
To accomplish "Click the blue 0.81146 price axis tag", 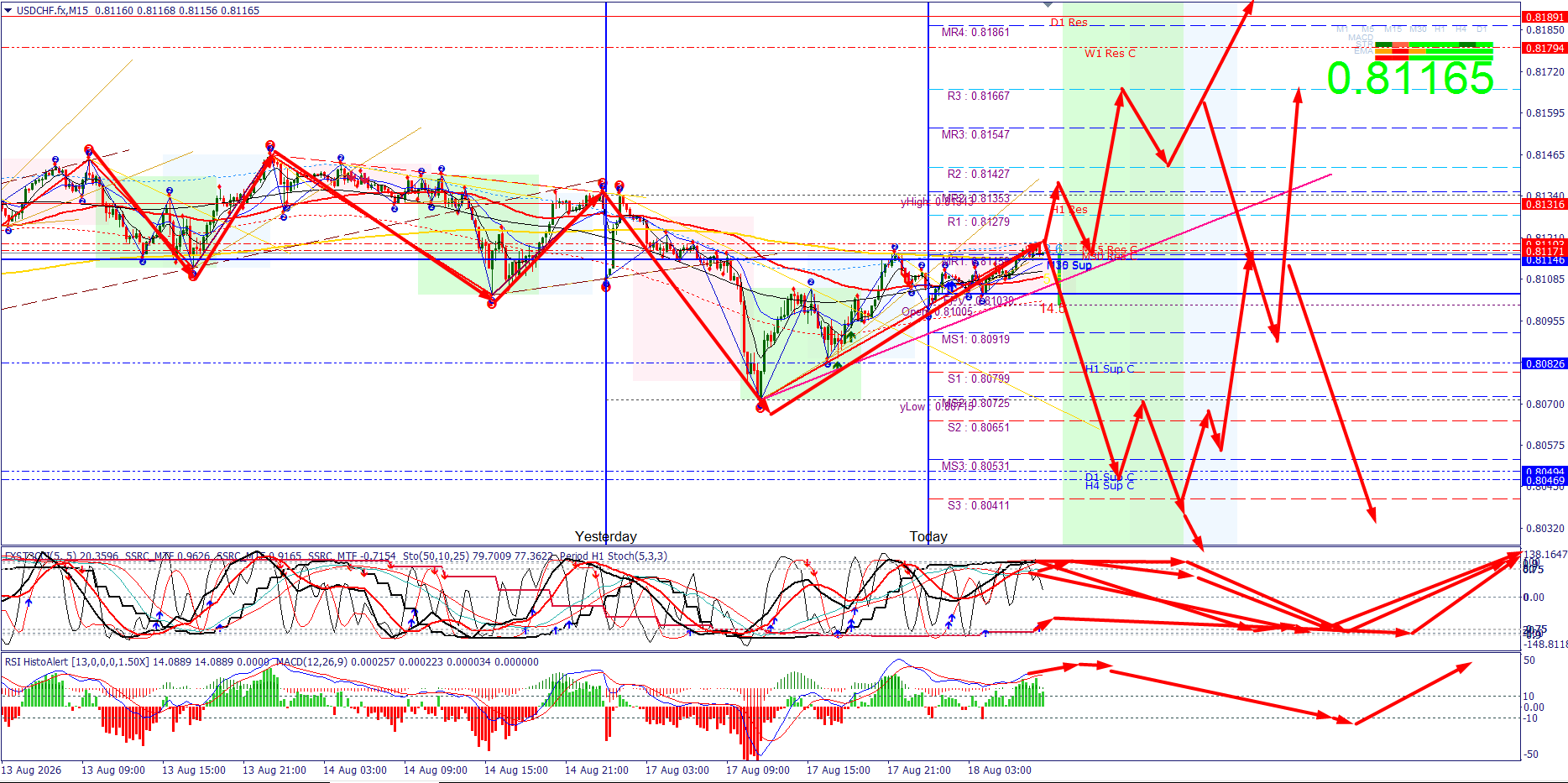I will (1544, 260).
